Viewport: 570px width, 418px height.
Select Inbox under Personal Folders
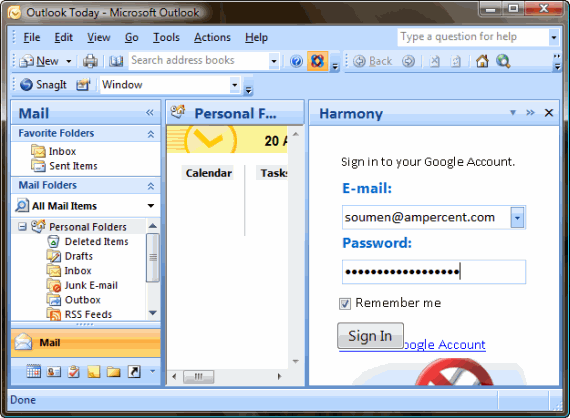click(69, 270)
